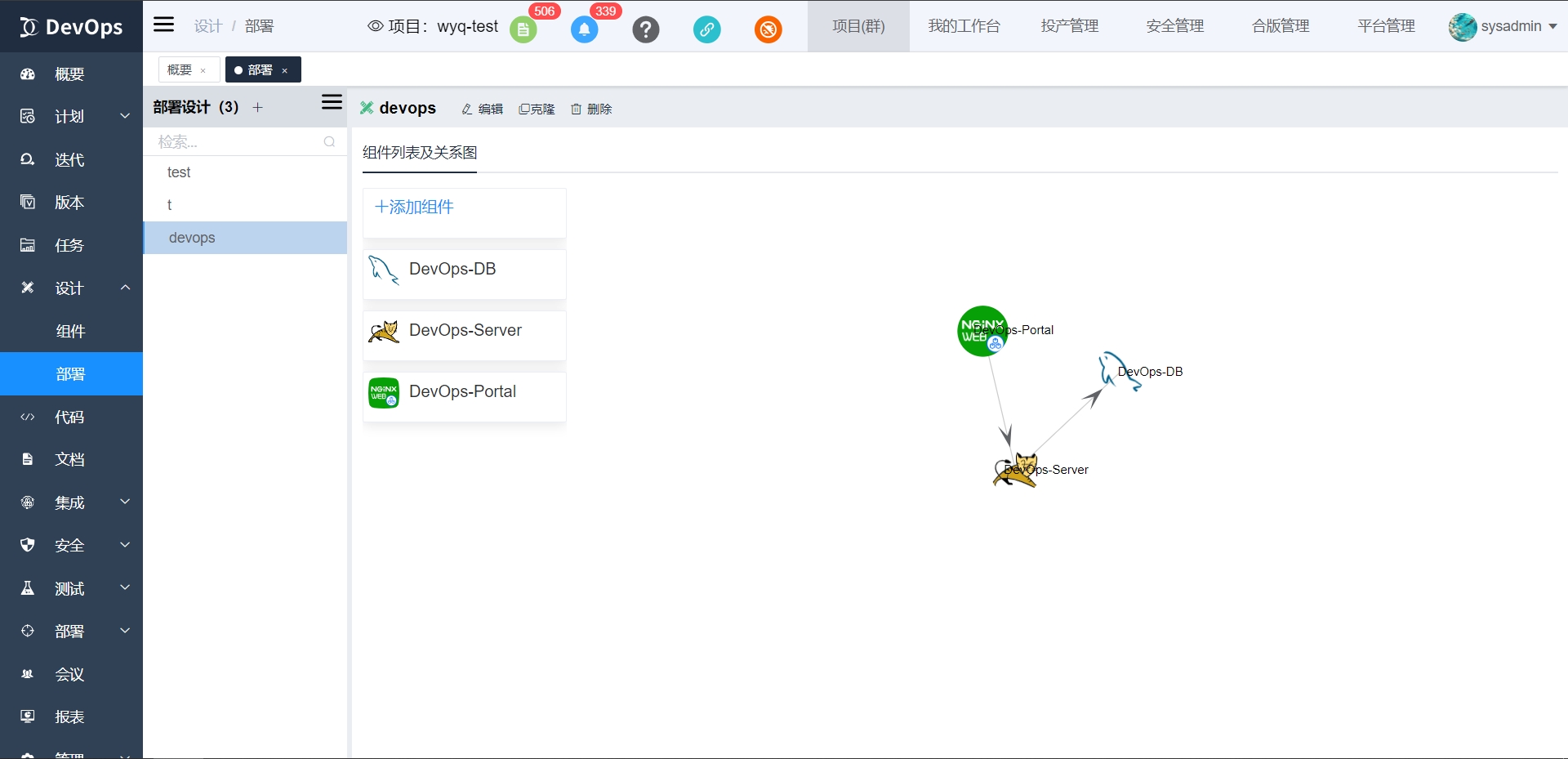Click the teal link icon in header
Screen dimensions: 1568x759
(x=707, y=29)
